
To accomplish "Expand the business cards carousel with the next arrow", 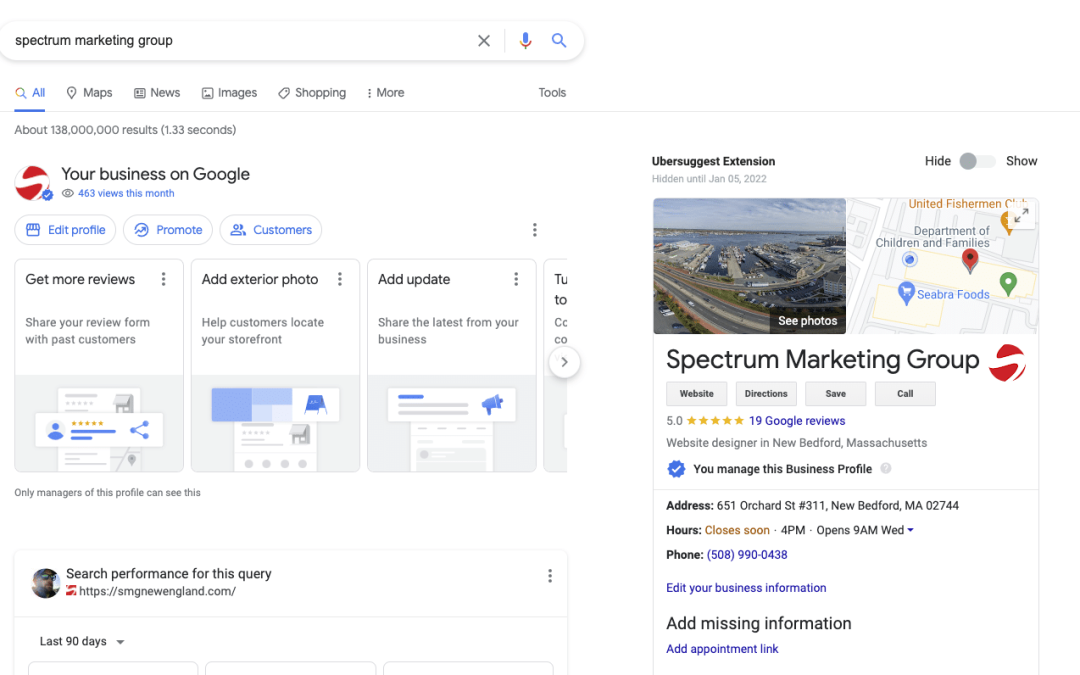I will [x=564, y=362].
